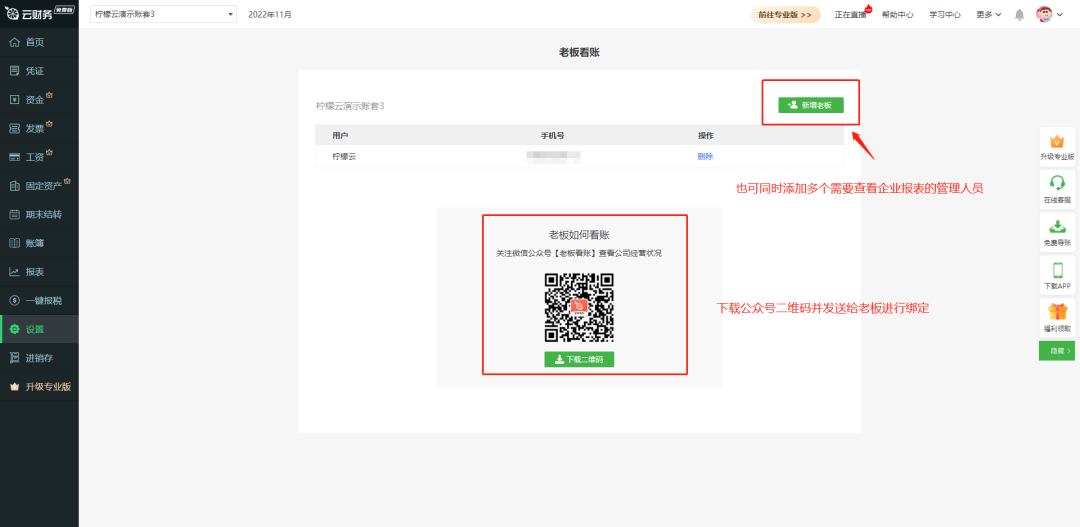Expand the 更多 menu
The width and height of the screenshot is (1080, 527).
pos(988,14)
